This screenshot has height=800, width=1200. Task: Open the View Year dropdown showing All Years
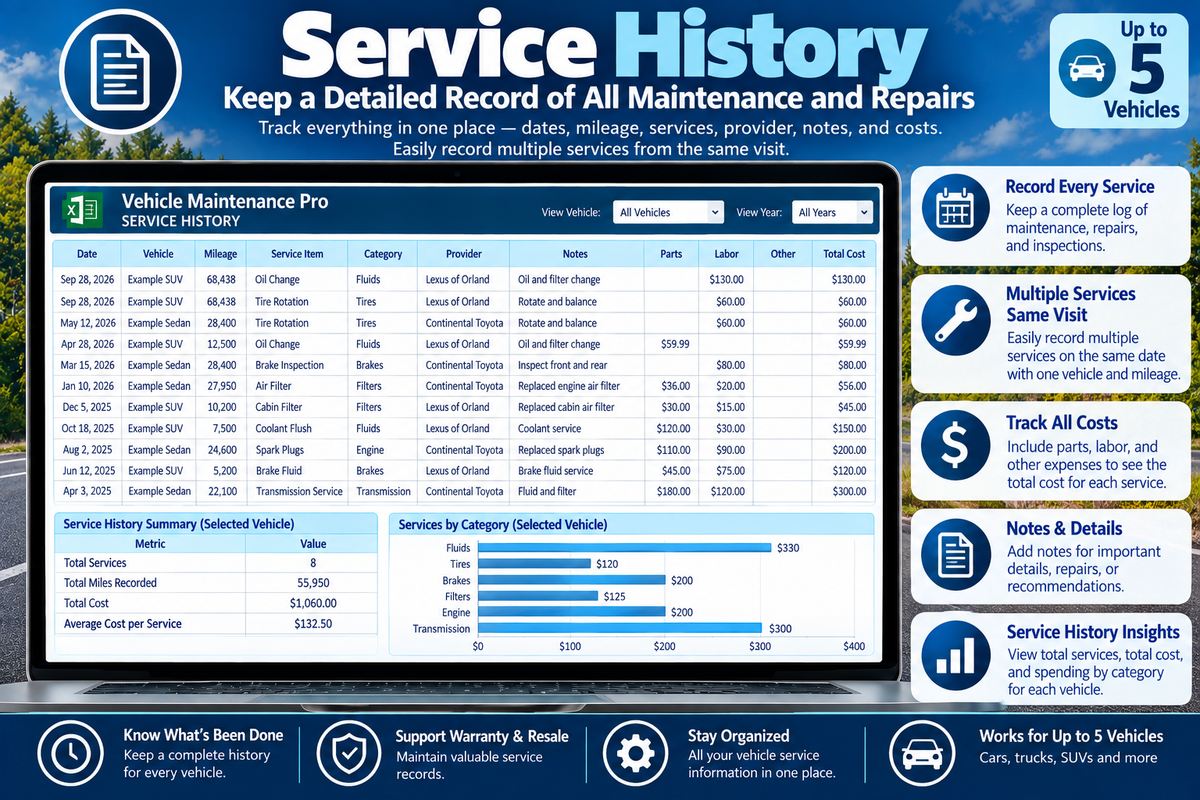coord(833,212)
